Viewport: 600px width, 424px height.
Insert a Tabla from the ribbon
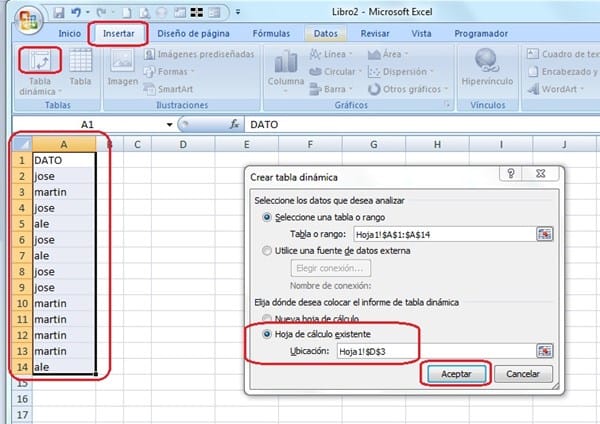(80, 67)
